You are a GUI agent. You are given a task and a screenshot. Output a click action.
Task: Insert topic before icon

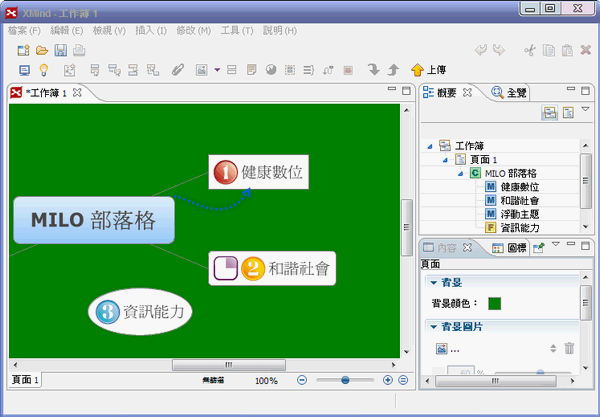pos(133,70)
